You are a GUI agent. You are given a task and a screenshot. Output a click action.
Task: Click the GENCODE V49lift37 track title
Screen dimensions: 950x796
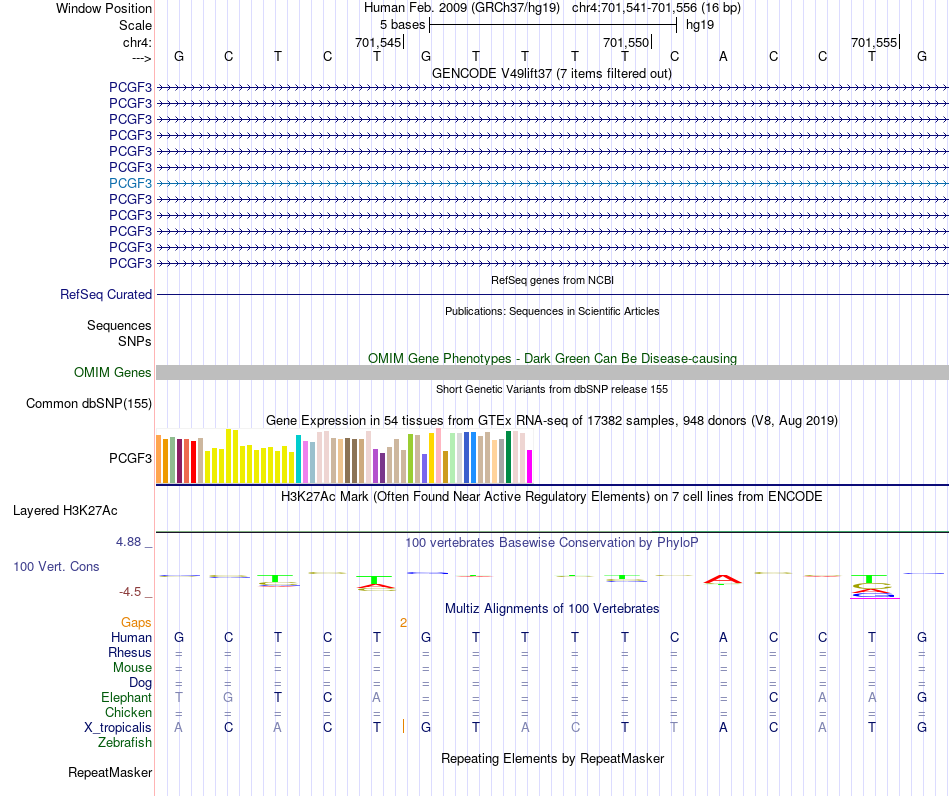click(x=552, y=73)
